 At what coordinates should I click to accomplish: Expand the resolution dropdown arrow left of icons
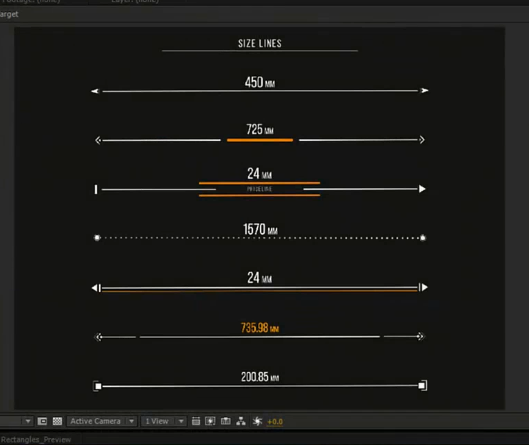[x=28, y=421]
